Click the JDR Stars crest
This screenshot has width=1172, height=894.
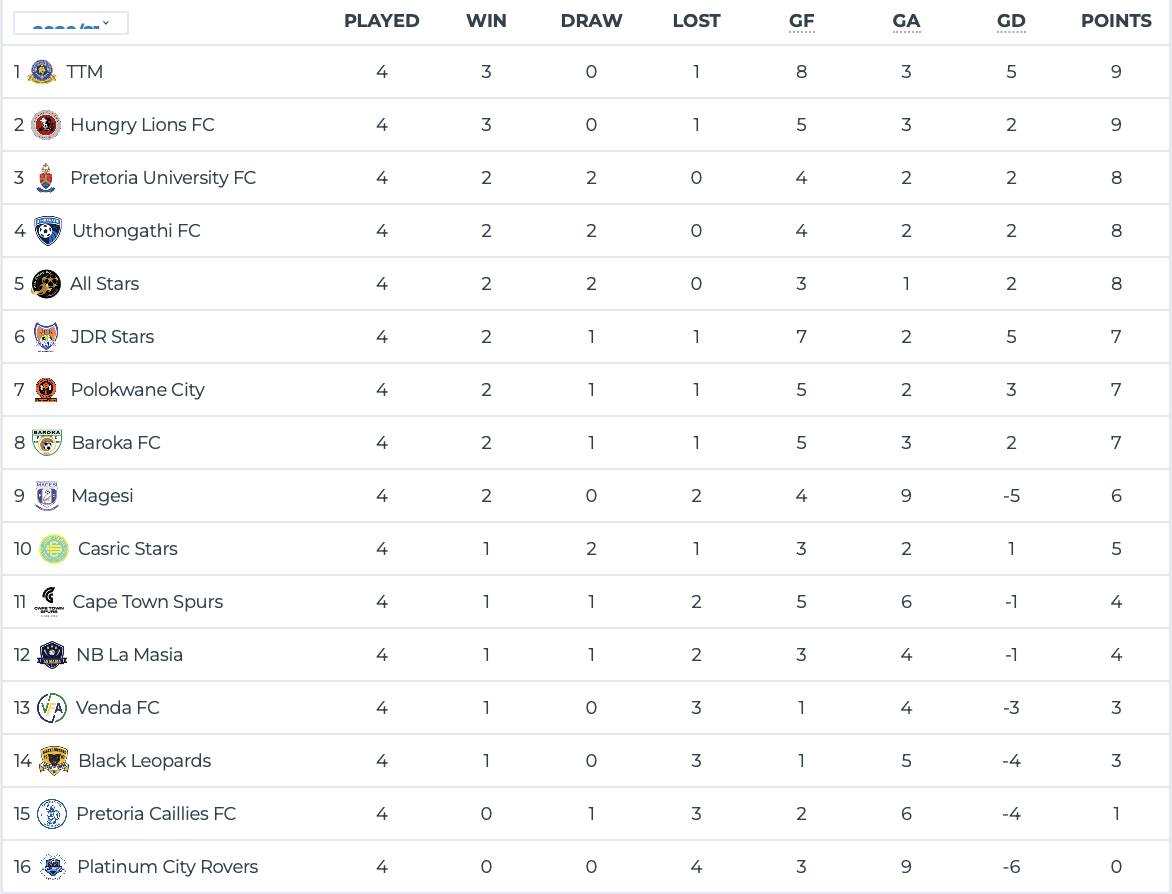tap(45, 337)
